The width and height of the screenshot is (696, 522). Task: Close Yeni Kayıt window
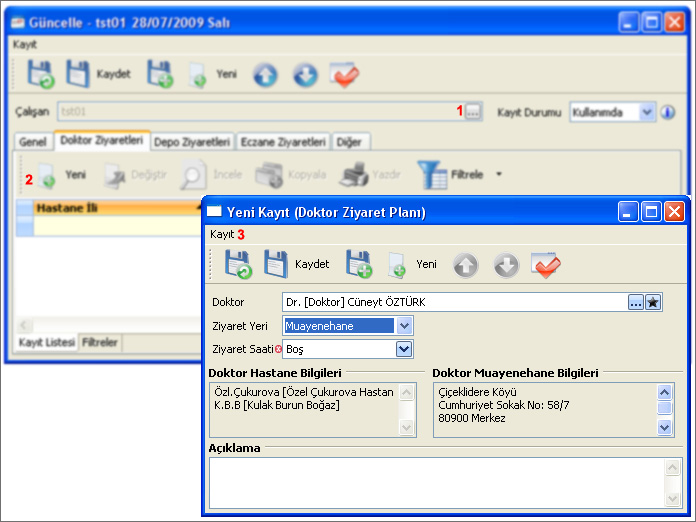pyautogui.click(x=674, y=212)
